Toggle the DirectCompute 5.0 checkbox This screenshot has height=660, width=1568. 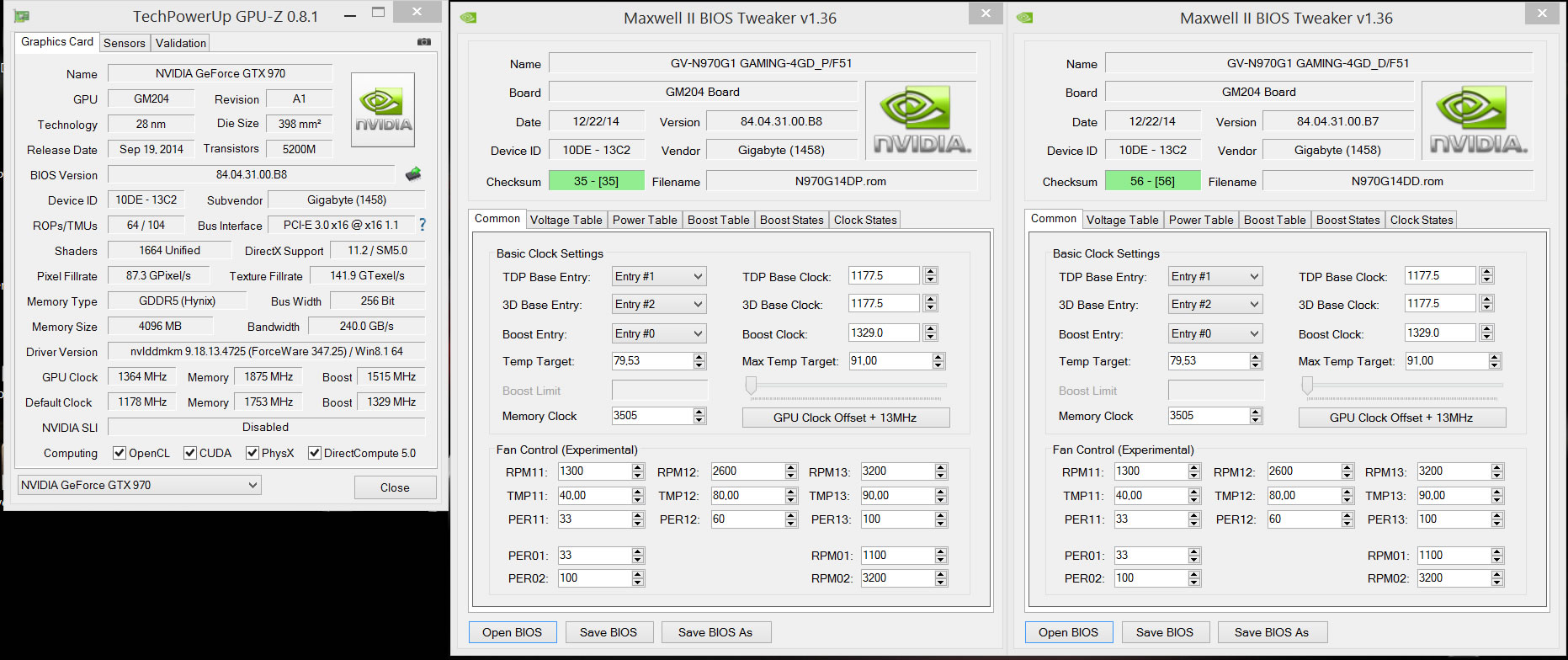click(315, 453)
